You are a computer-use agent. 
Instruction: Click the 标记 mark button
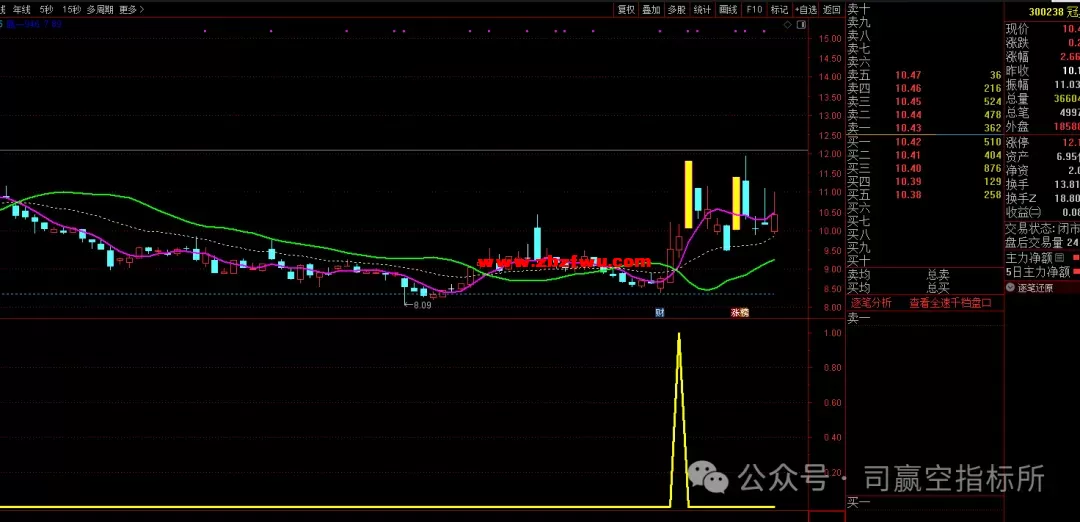click(779, 10)
